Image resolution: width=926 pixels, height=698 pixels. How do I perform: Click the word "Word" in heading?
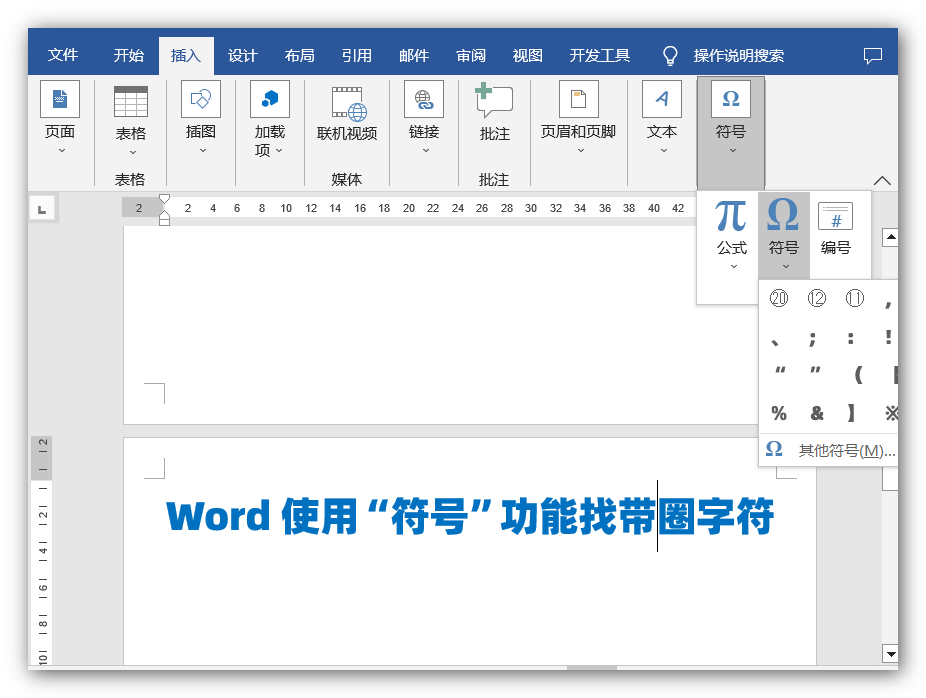coord(219,516)
